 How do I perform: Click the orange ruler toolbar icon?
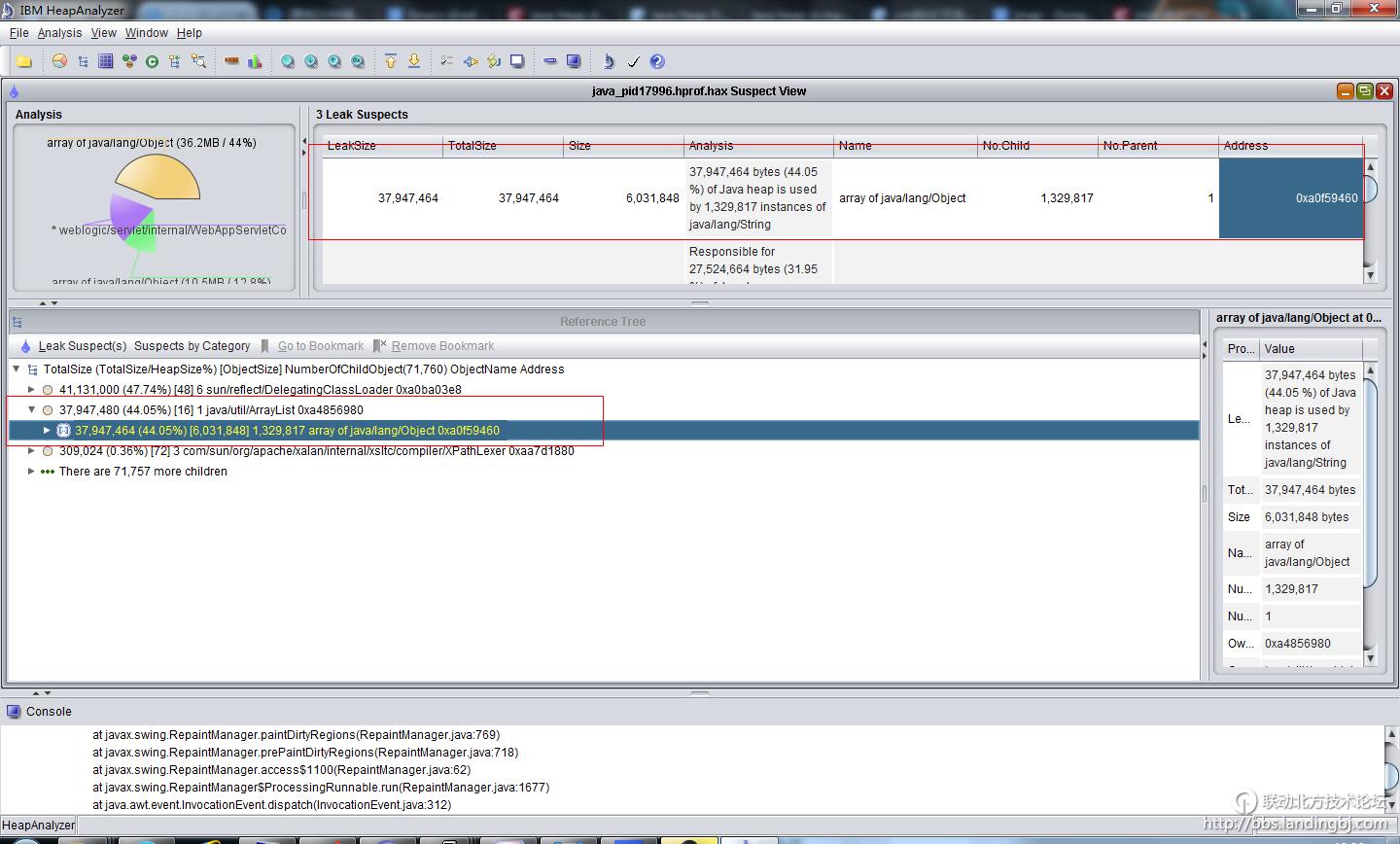(x=231, y=61)
